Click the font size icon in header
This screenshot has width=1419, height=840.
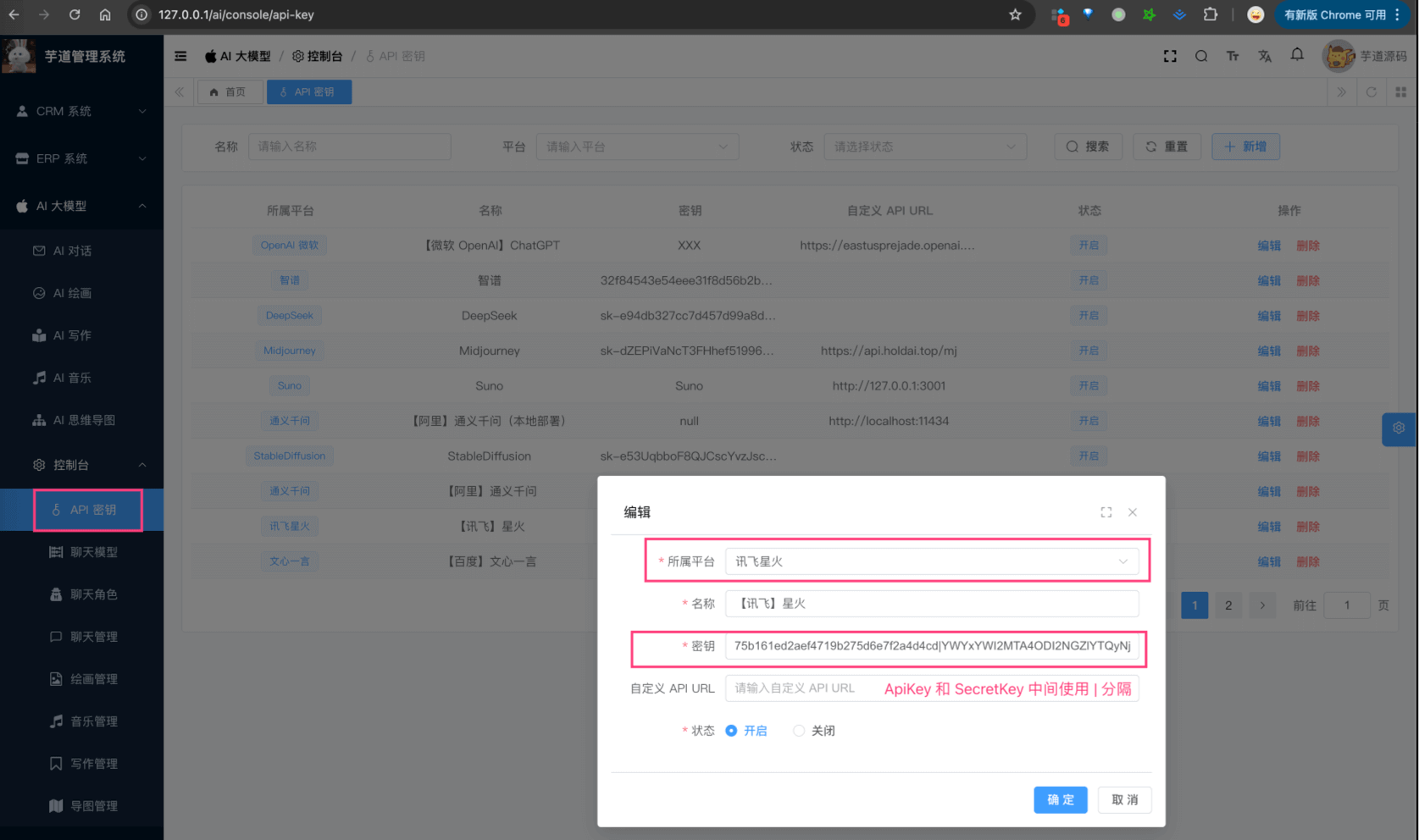pos(1233,56)
